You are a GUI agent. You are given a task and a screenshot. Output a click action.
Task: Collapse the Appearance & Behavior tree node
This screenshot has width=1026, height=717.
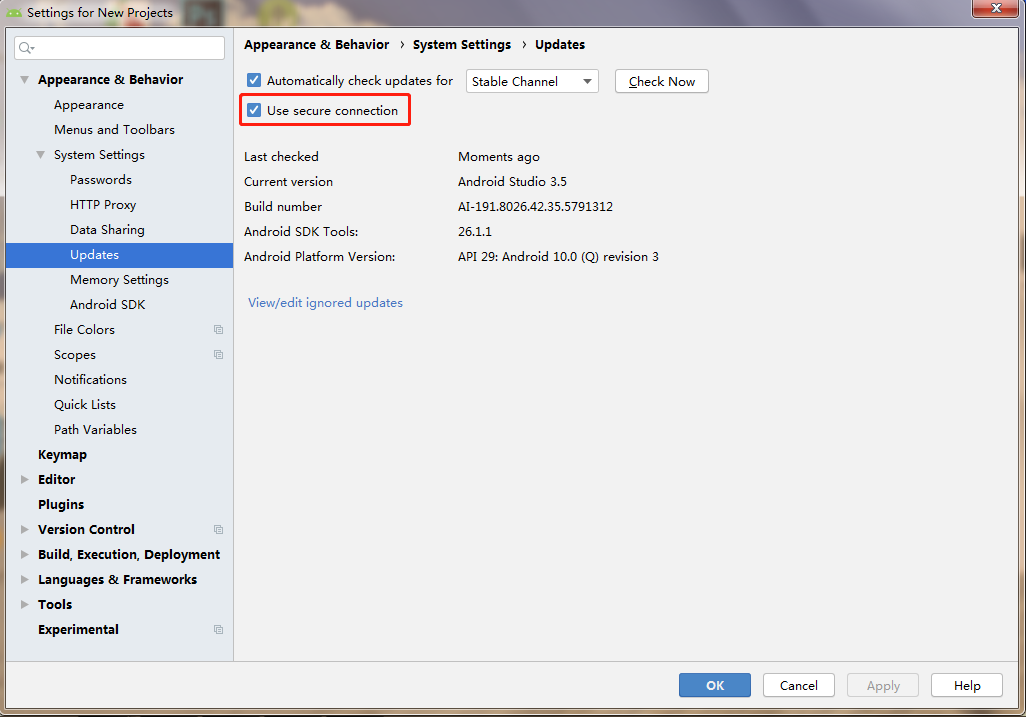(x=25, y=80)
